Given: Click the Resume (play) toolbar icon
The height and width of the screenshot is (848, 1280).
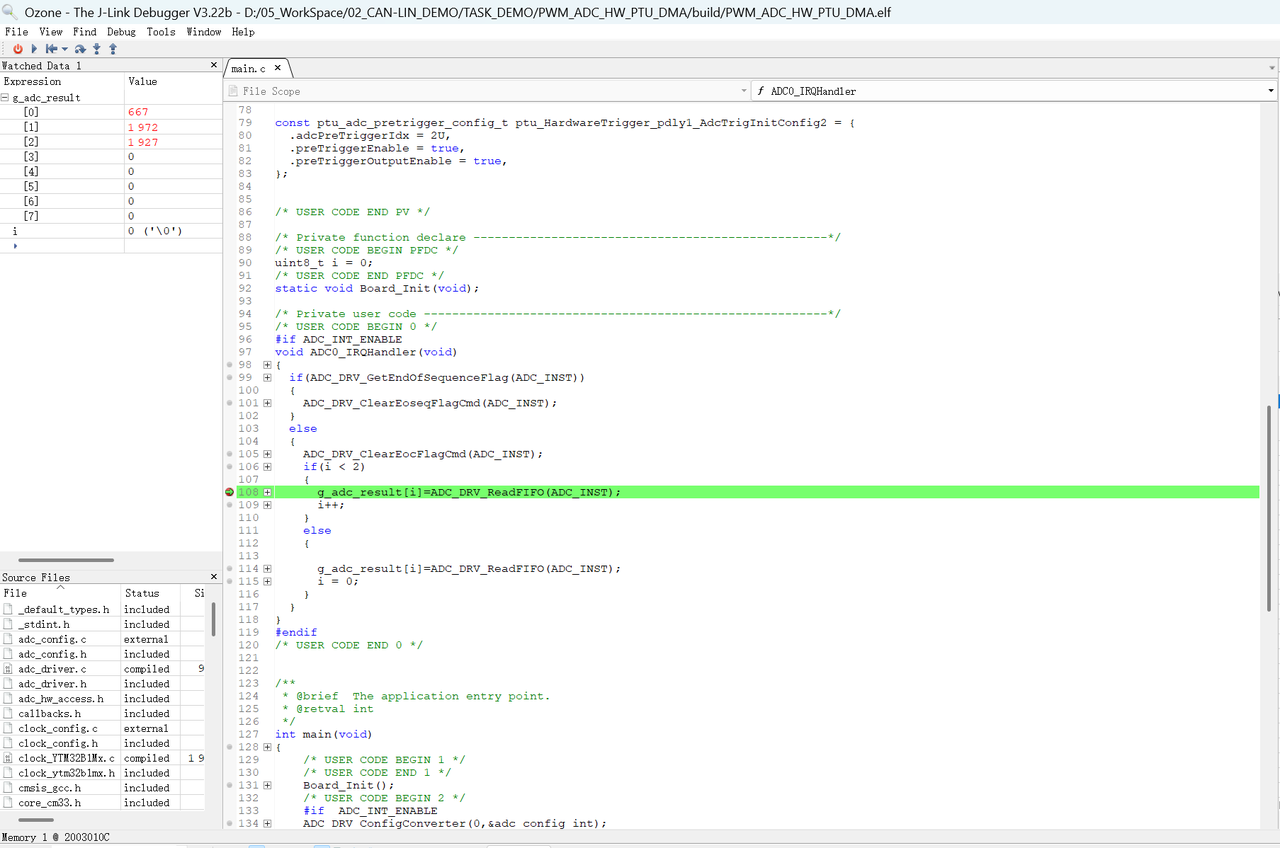Looking at the screenshot, I should coord(34,48).
